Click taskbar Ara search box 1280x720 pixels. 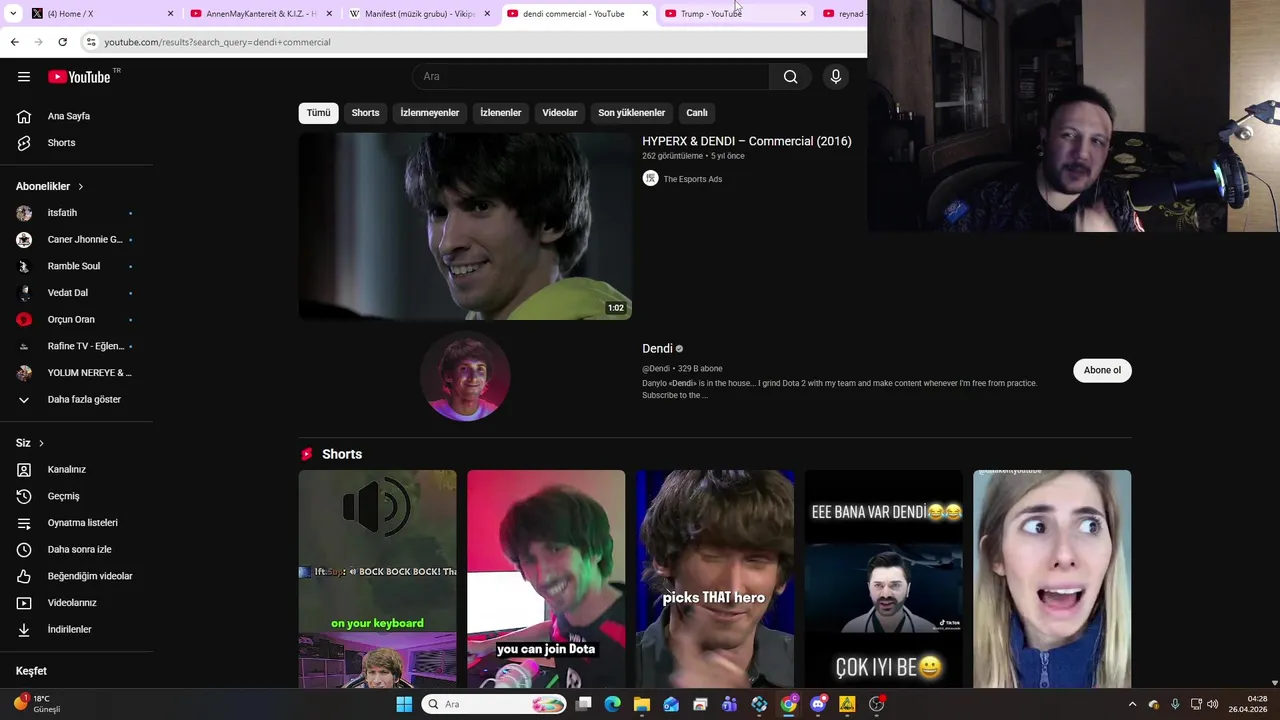(x=495, y=704)
